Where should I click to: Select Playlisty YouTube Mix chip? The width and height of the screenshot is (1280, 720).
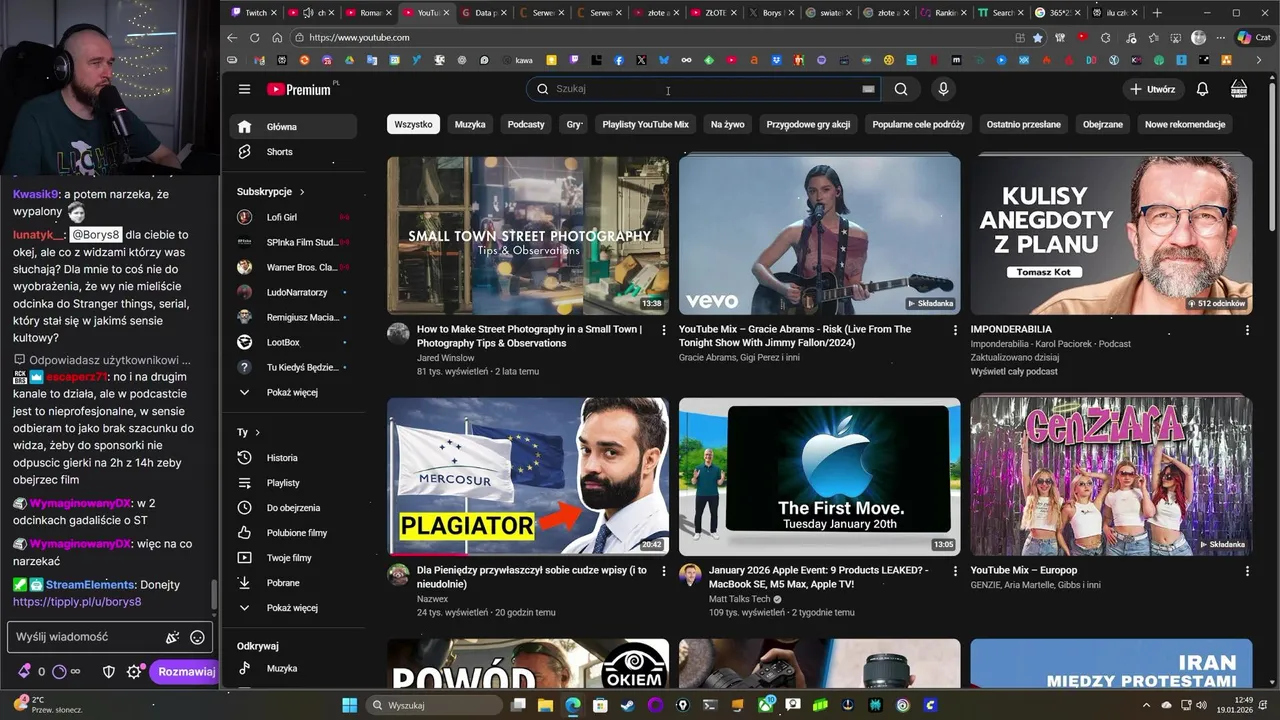click(x=646, y=125)
